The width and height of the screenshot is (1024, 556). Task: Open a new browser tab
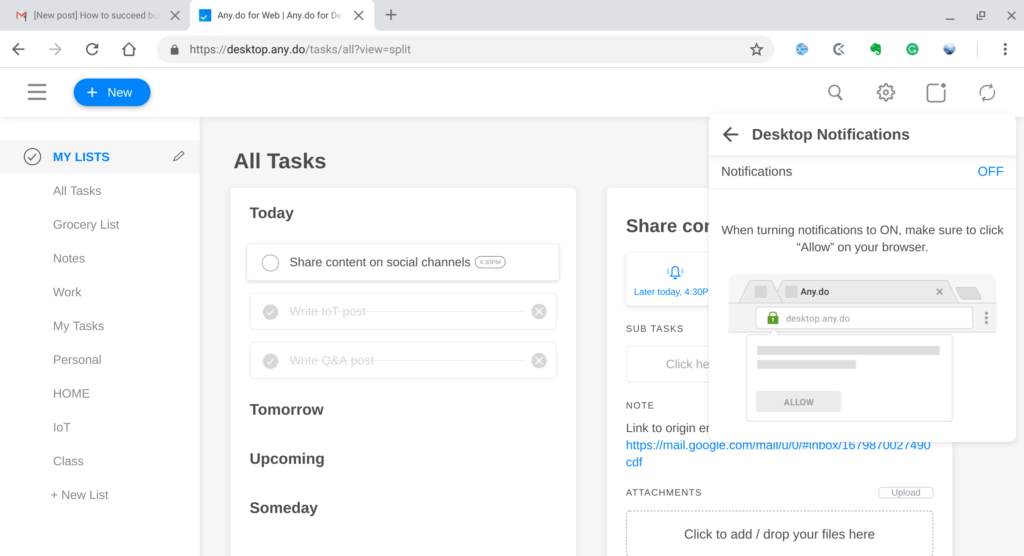tap(391, 15)
